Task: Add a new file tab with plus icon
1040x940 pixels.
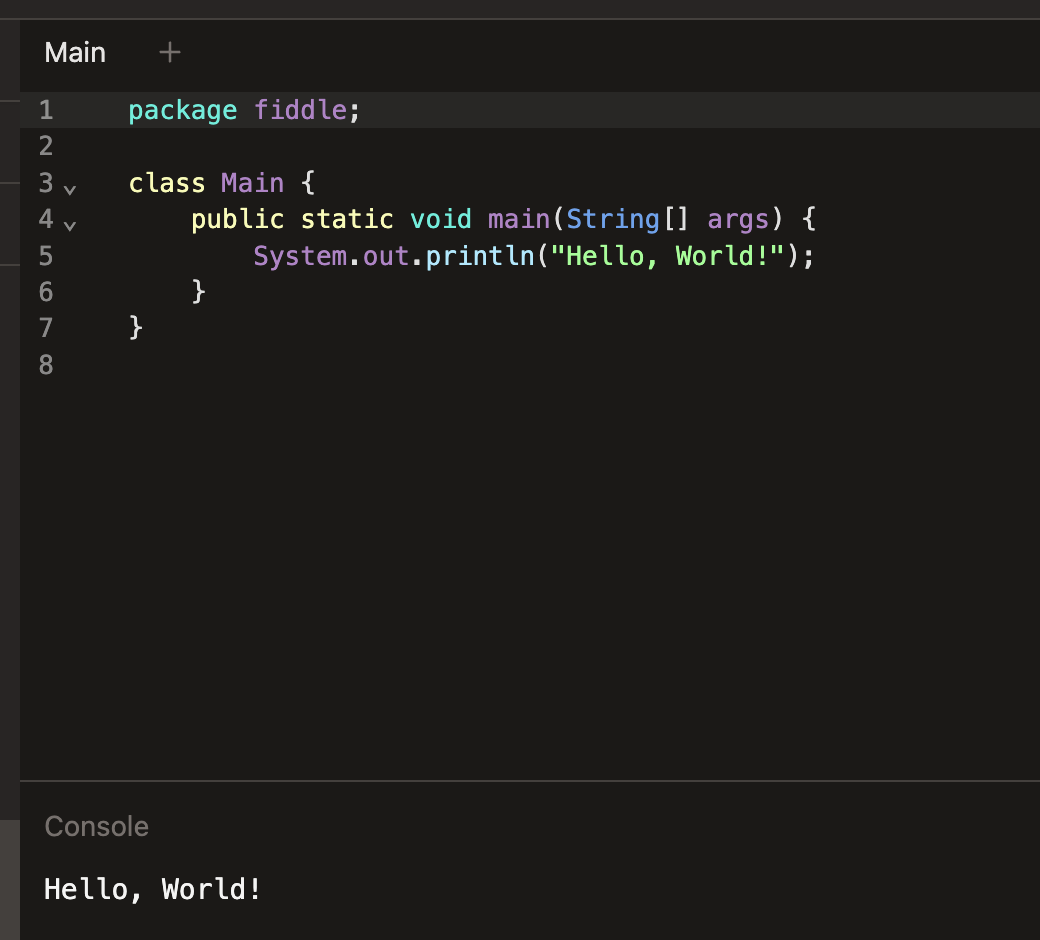Action: click(170, 52)
